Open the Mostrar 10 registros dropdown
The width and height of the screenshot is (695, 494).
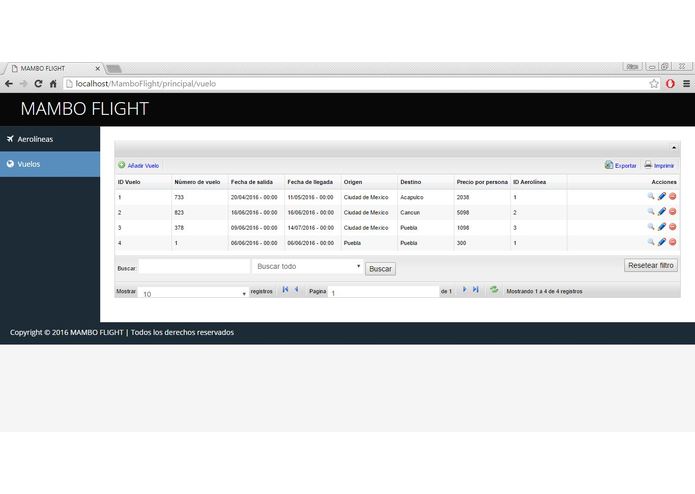[193, 293]
